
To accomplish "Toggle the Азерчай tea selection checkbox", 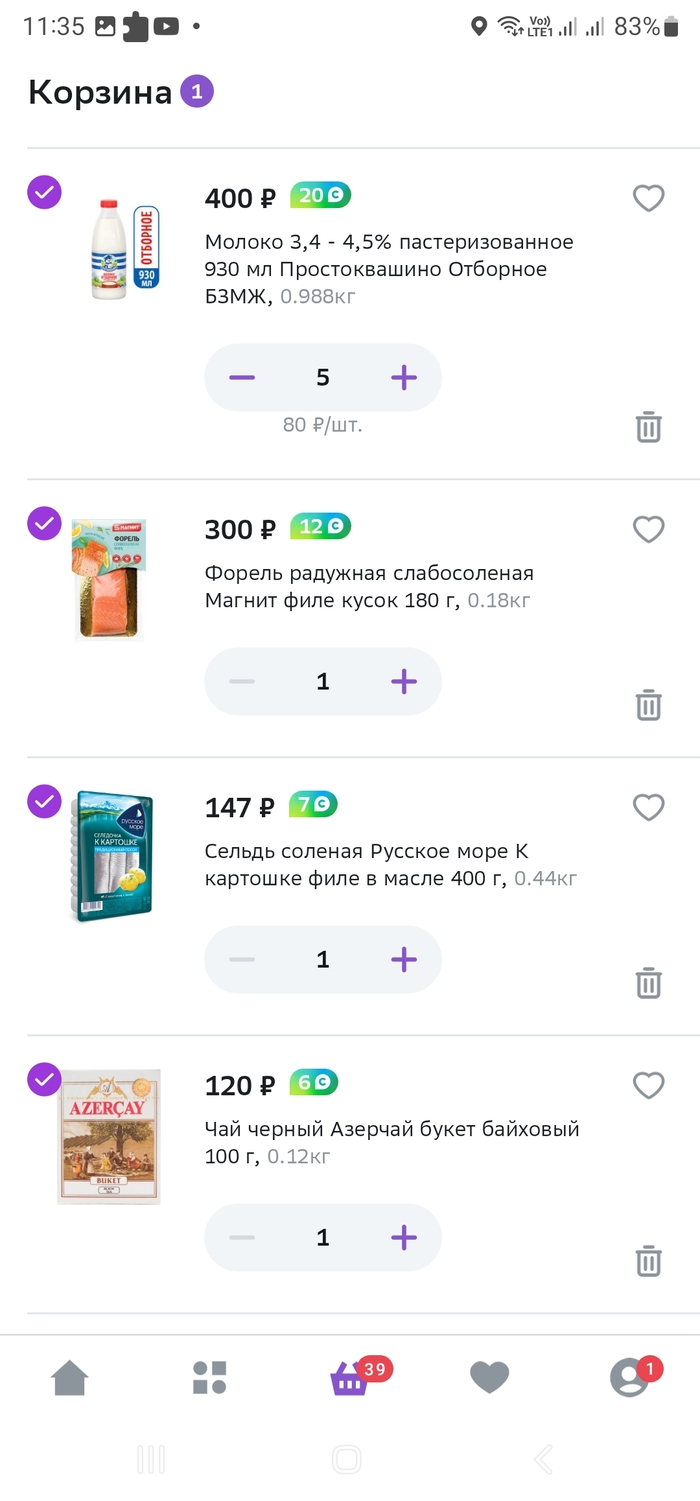I will (44, 1079).
